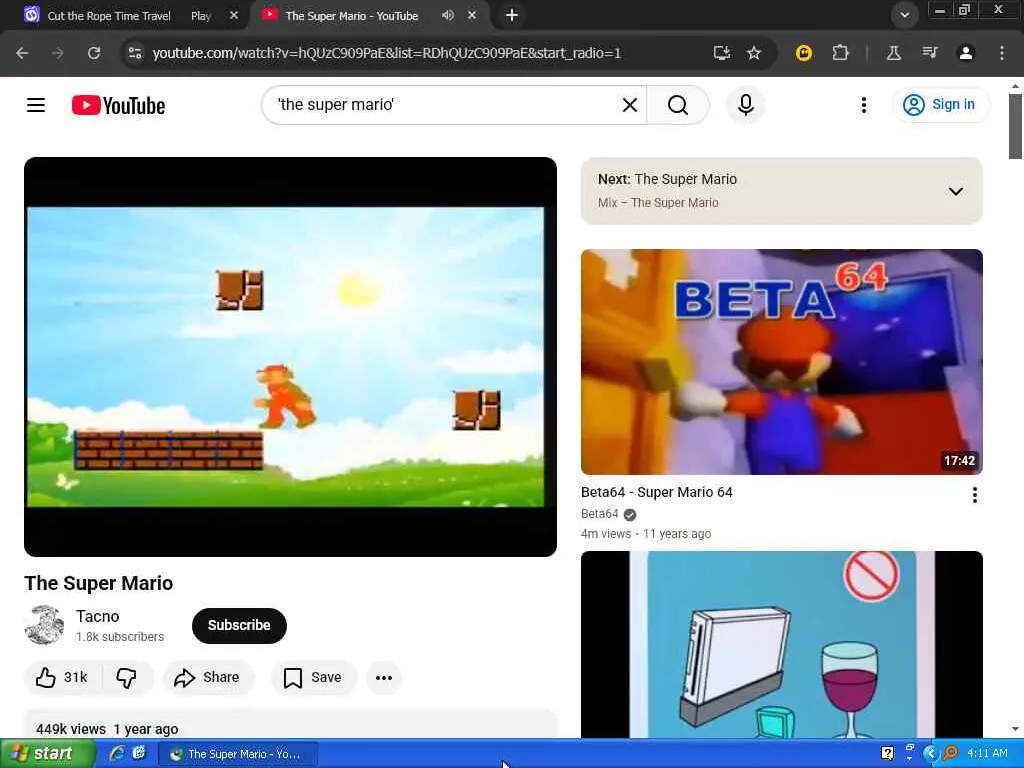Play the Wii and wine glass thumbnail
Screen dimensions: 1024x768
point(782,645)
